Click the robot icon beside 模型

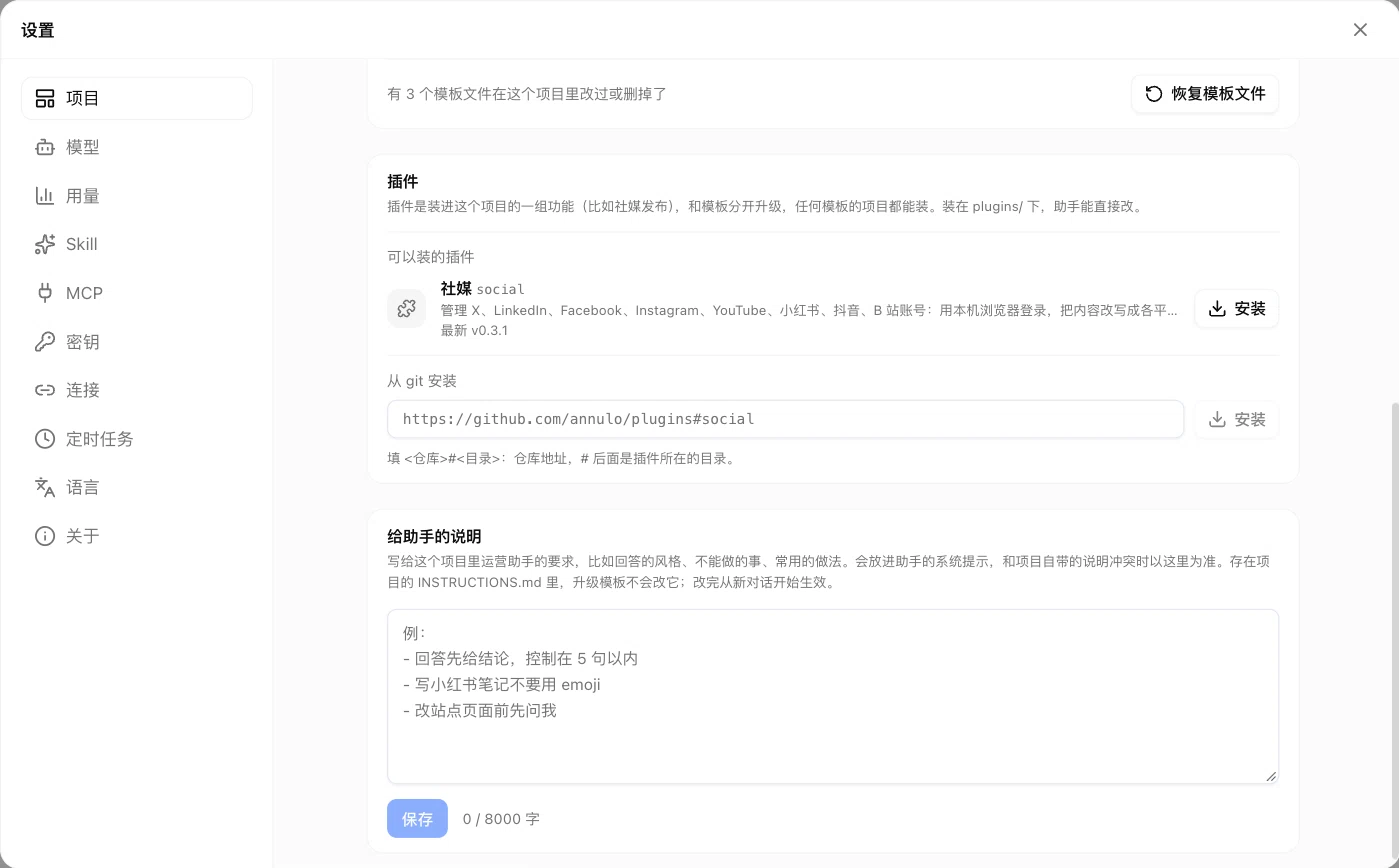45,147
